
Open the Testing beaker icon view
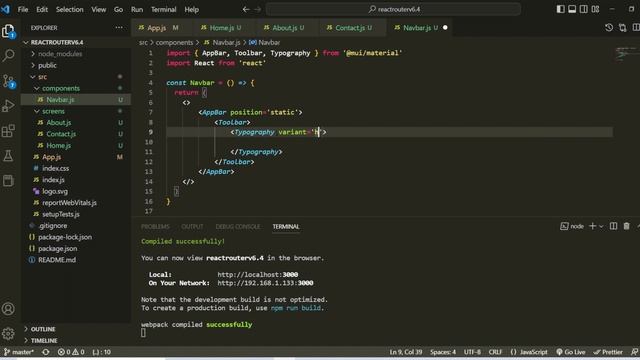(8, 156)
